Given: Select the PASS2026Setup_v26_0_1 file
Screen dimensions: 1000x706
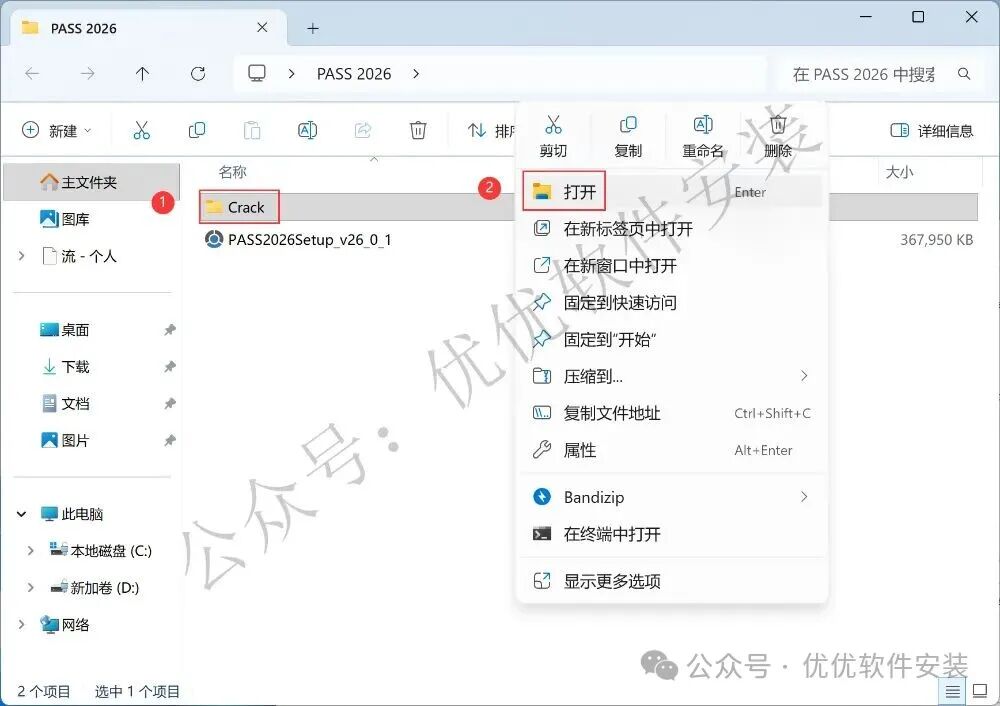Looking at the screenshot, I should click(x=298, y=240).
